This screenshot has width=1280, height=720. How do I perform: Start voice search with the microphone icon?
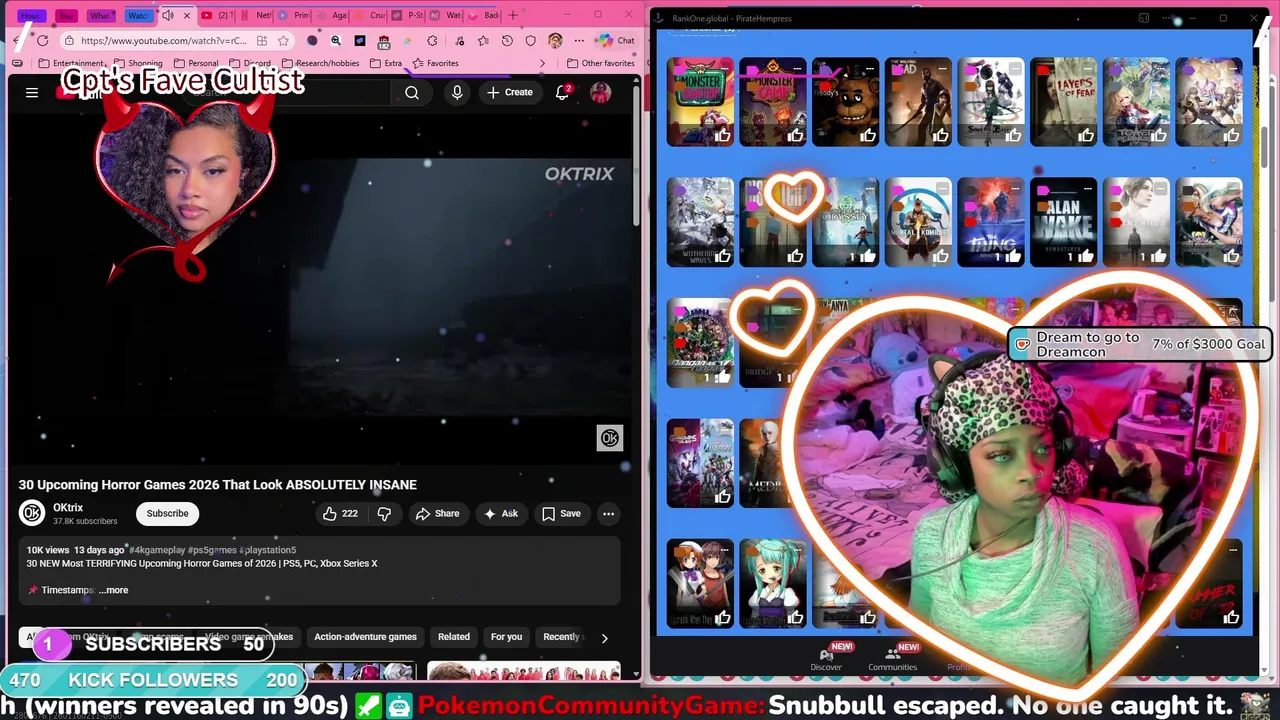tap(457, 92)
